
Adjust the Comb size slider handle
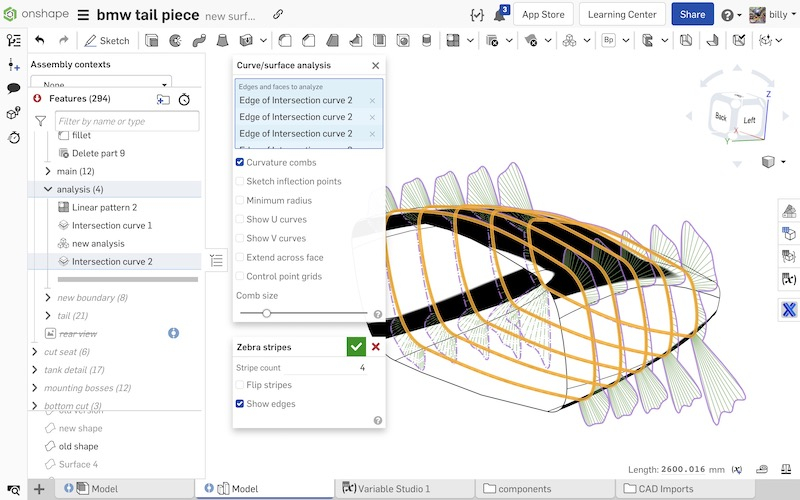coord(266,313)
